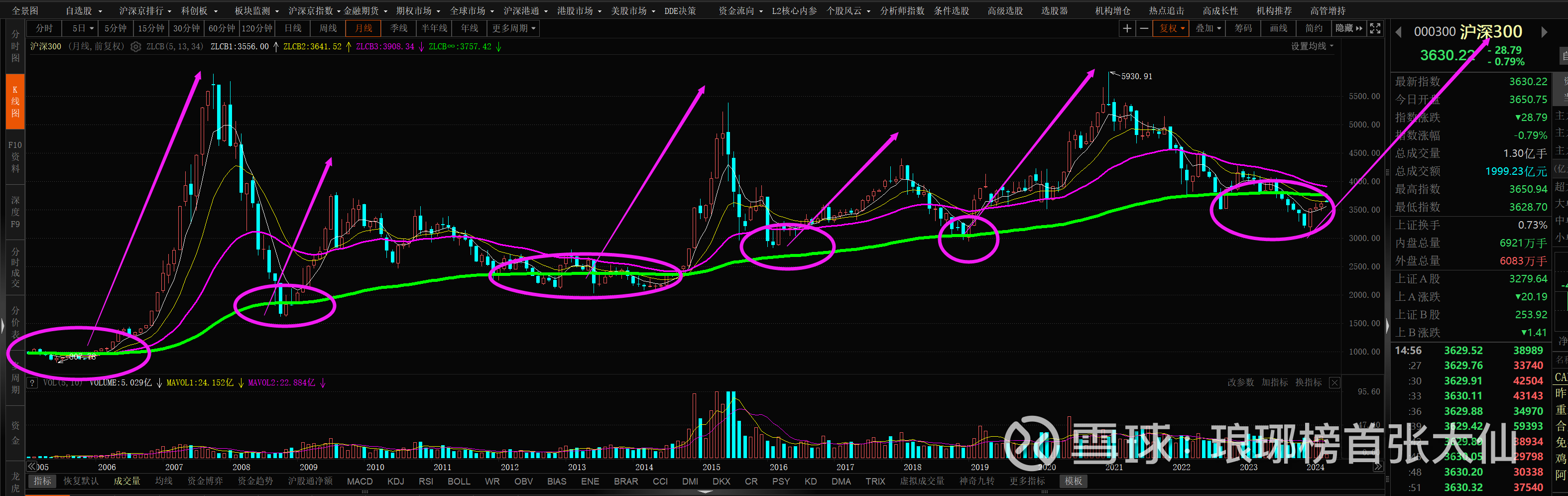Switch to the 周线 weekly chart tab
The height and width of the screenshot is (496, 1568).
pos(328,28)
